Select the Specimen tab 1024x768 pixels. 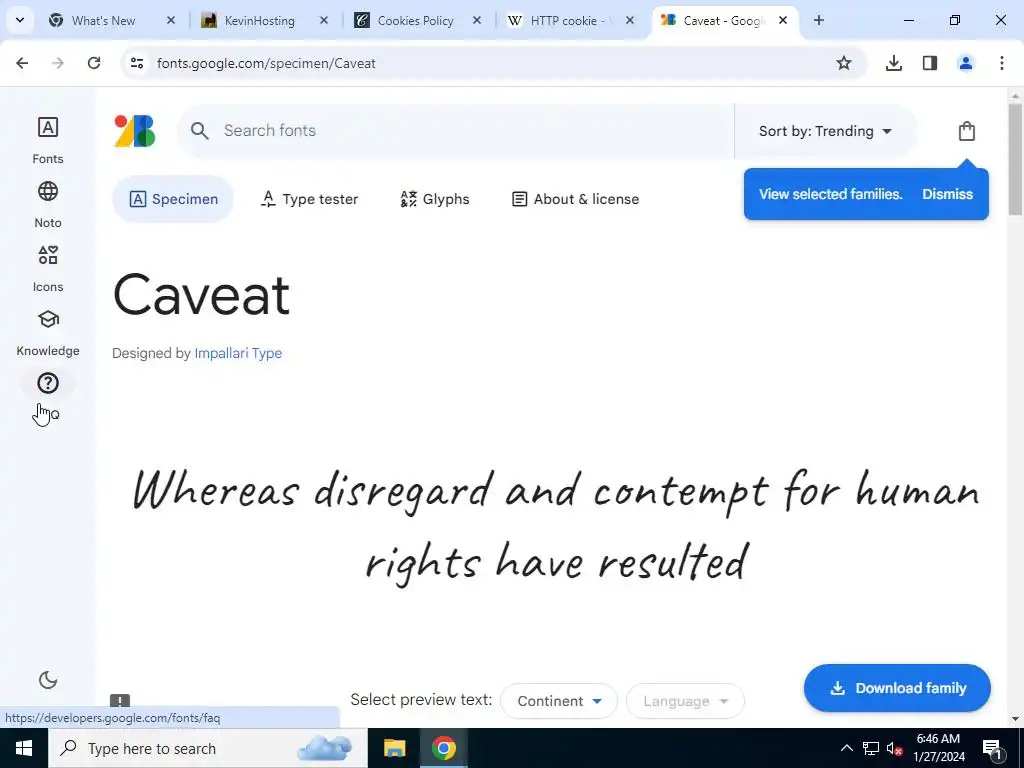173,199
